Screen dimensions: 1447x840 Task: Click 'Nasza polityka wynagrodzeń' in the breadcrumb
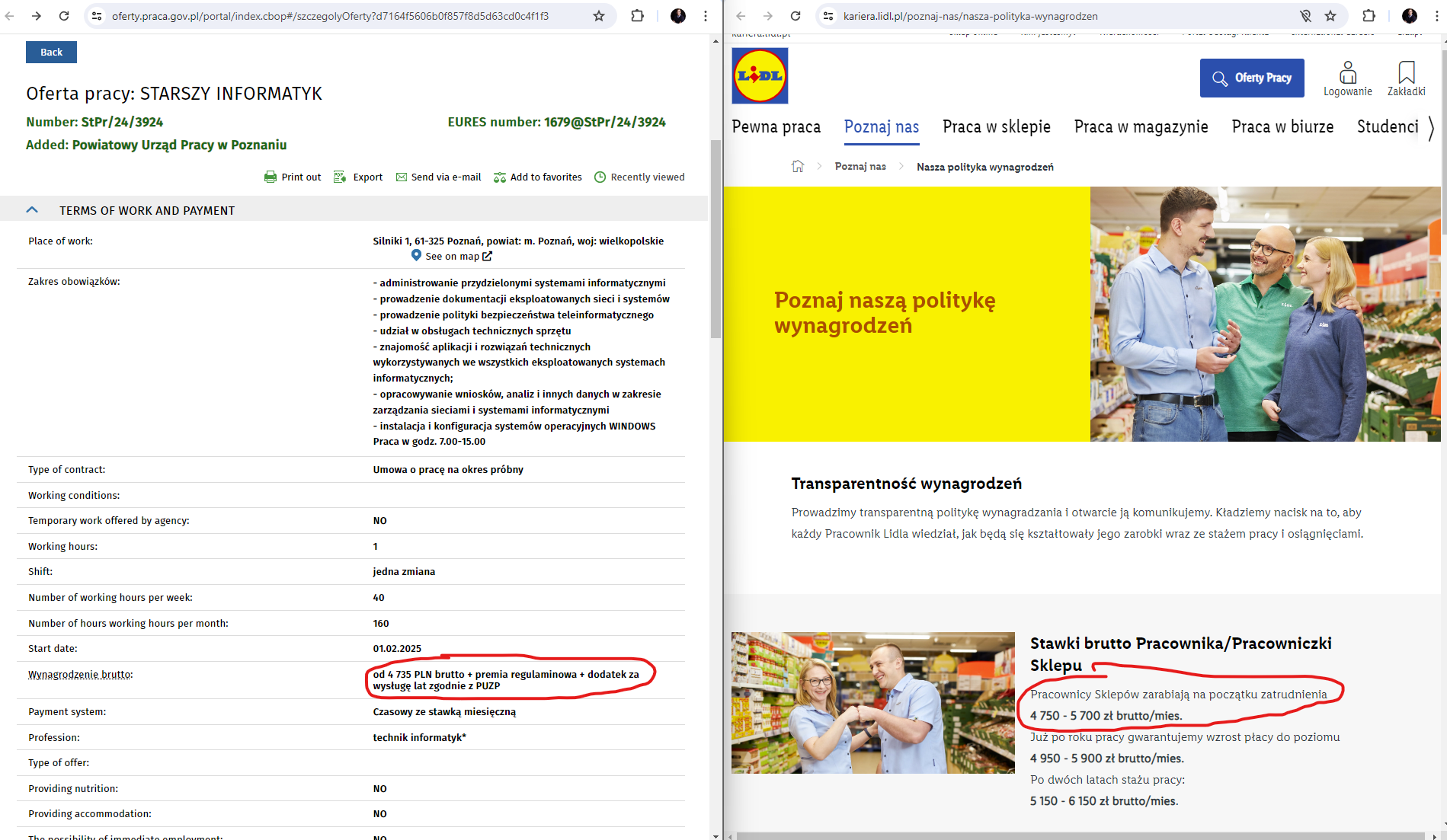pos(985,167)
